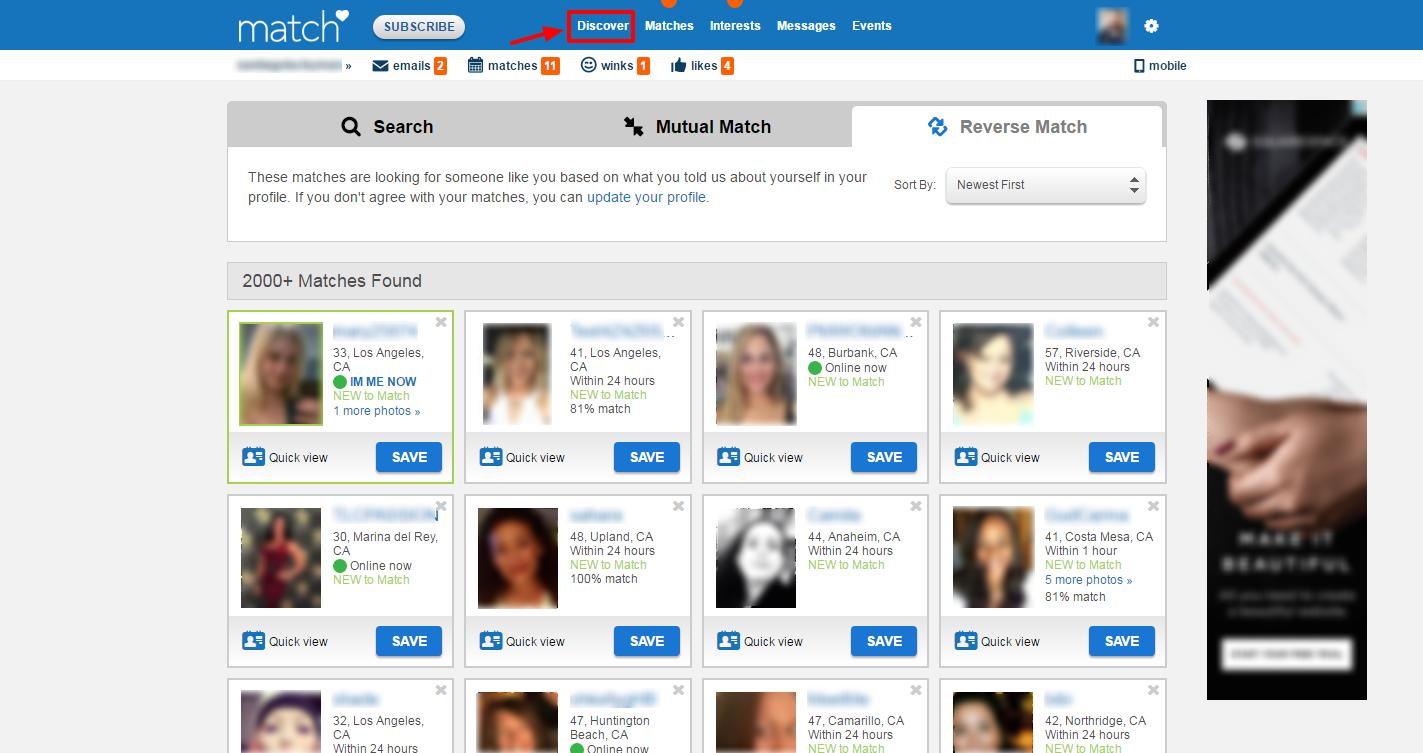The width and height of the screenshot is (1423, 753).
Task: Open Quick view for 44, Anaheim
Action: [760, 641]
